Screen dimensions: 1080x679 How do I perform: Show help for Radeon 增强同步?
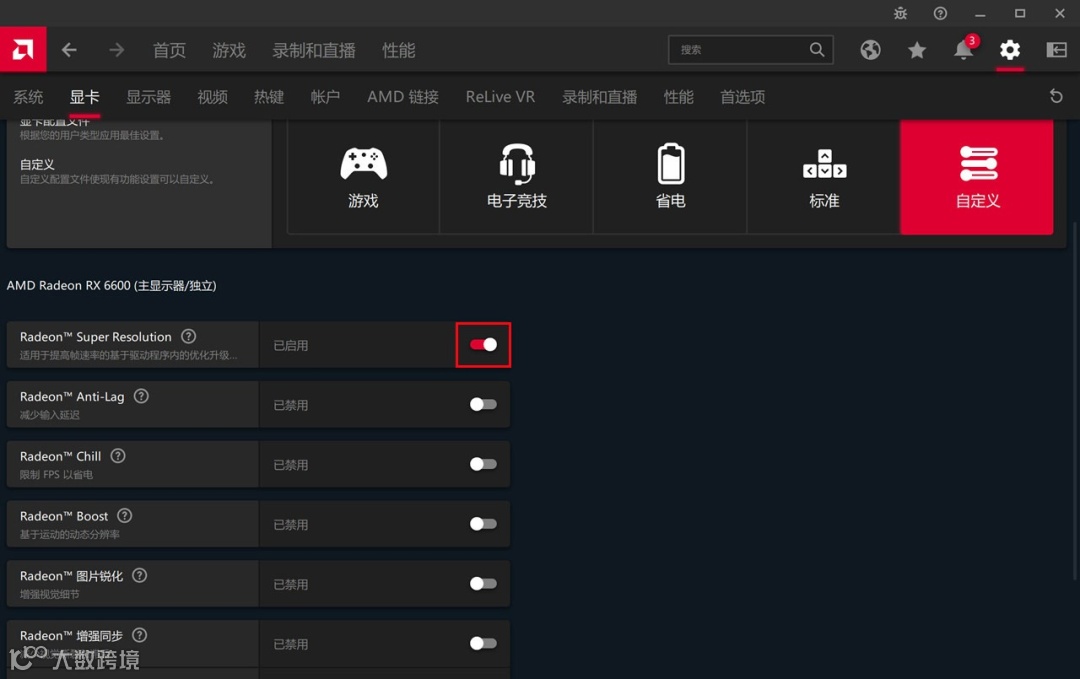pyautogui.click(x=139, y=635)
